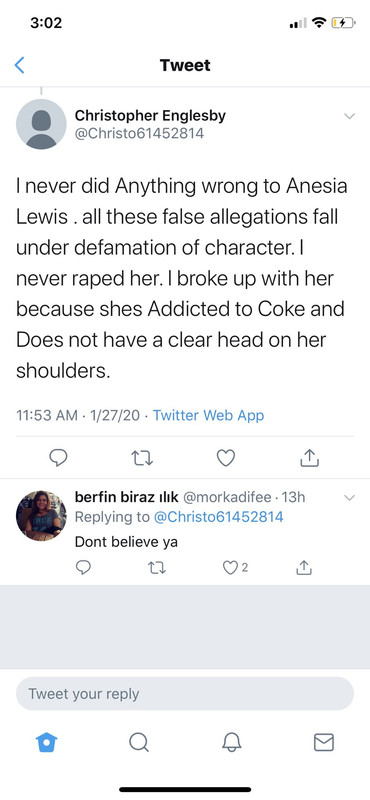Screen dimensions: 370x800
Task: Like the main tweet with heart icon
Action: point(226,458)
